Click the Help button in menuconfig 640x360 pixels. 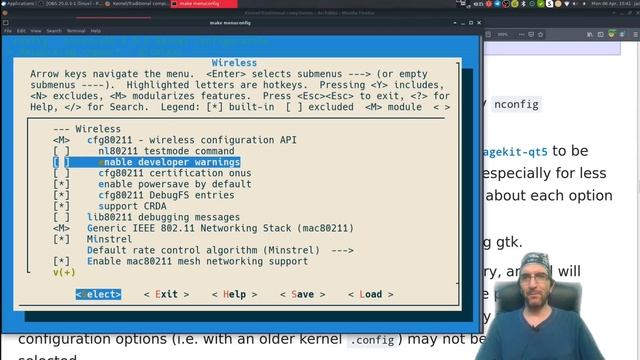point(234,294)
